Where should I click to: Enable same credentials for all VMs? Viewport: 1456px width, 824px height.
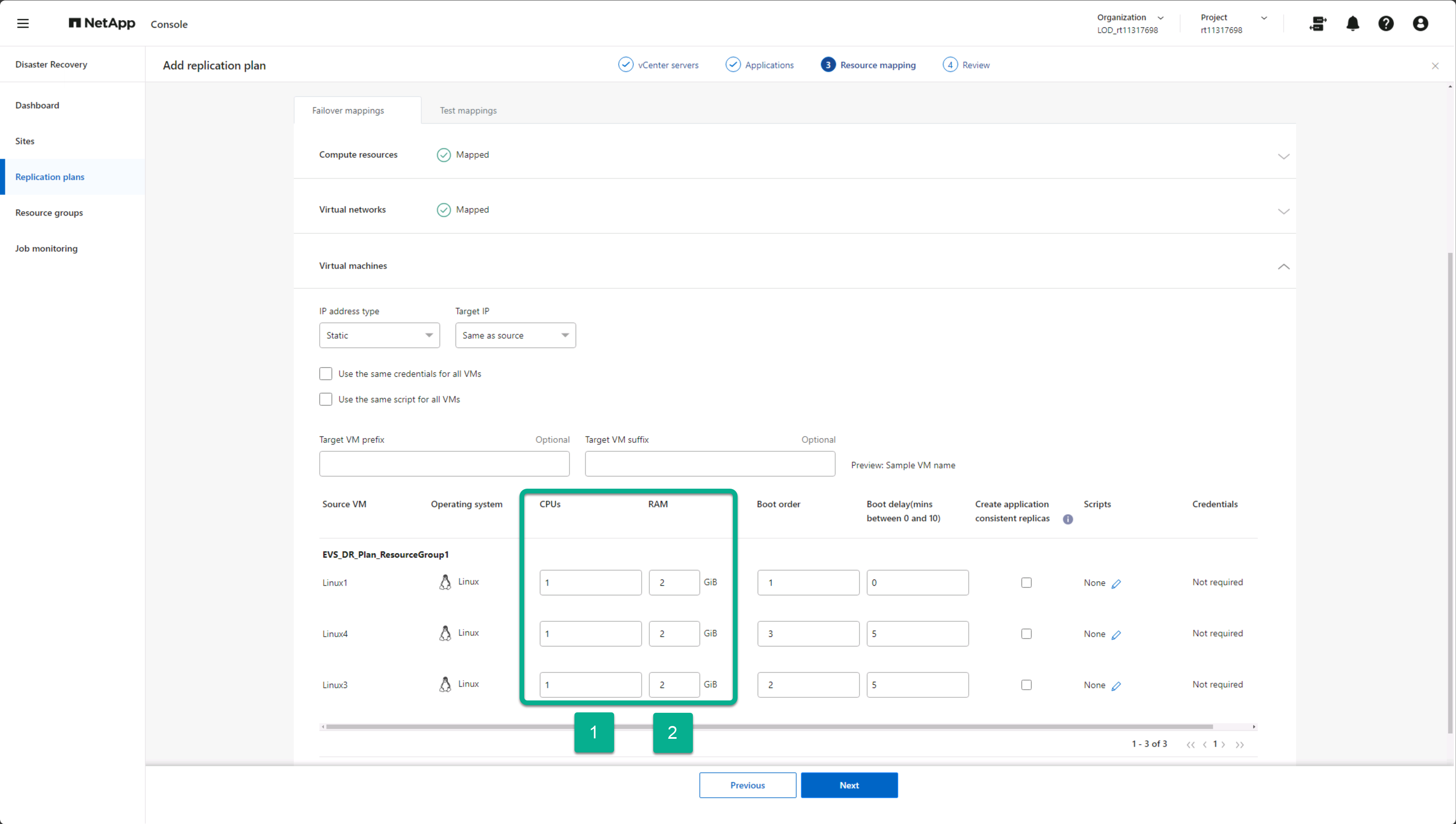(325, 374)
